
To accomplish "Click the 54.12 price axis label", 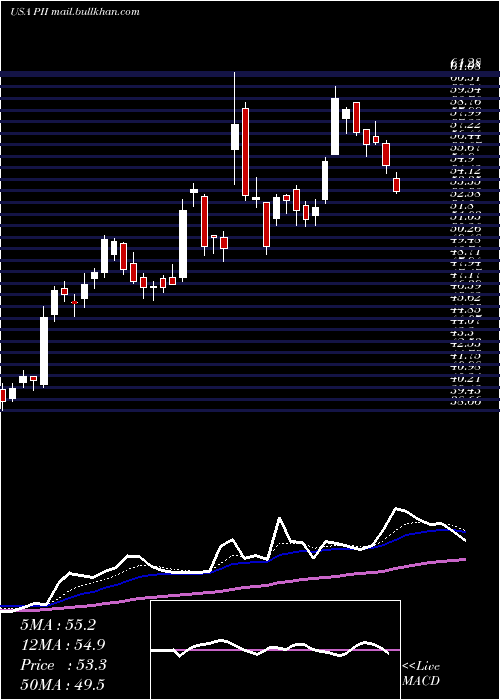I will click(x=465, y=171).
